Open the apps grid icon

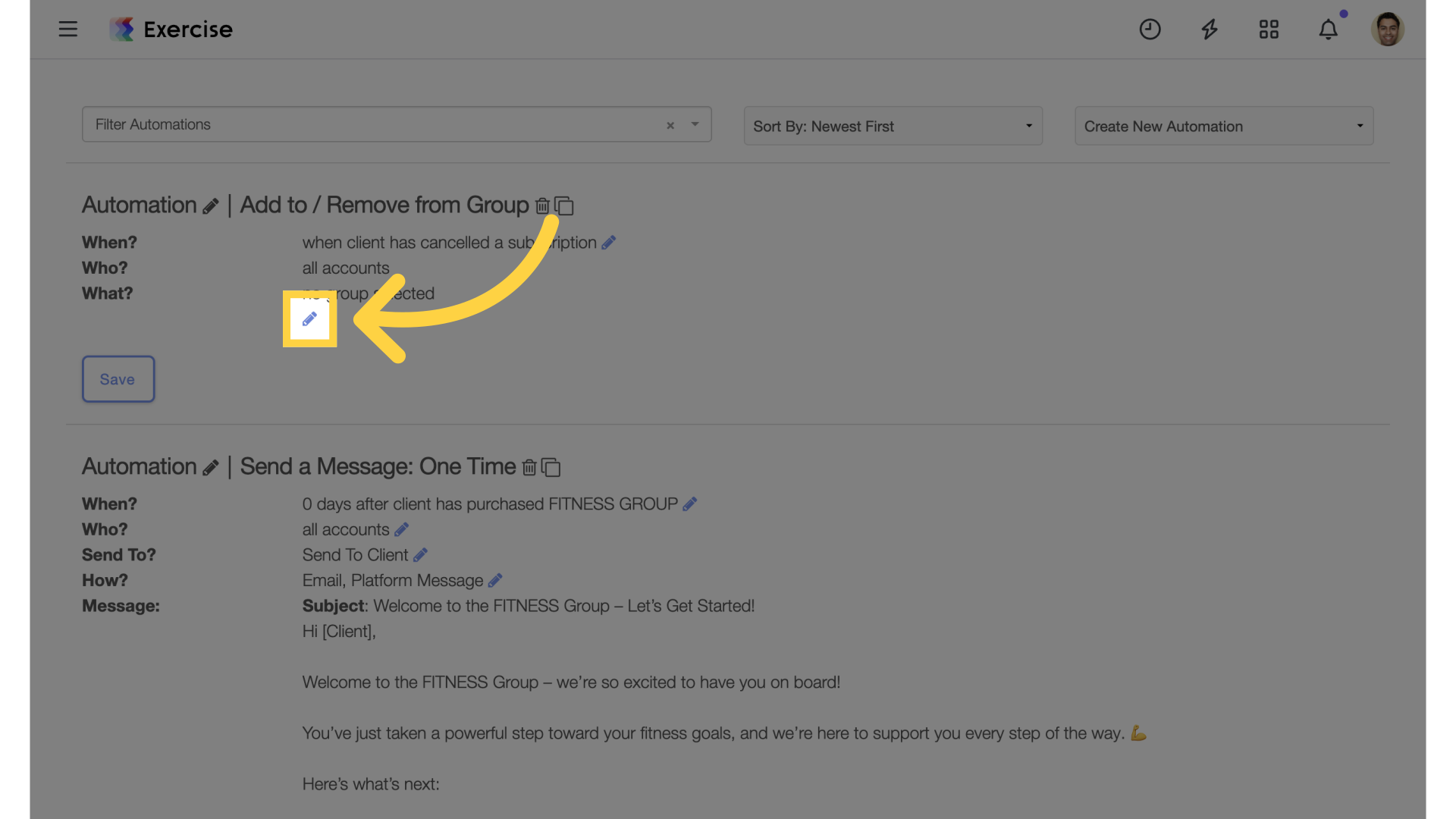coord(1269,29)
